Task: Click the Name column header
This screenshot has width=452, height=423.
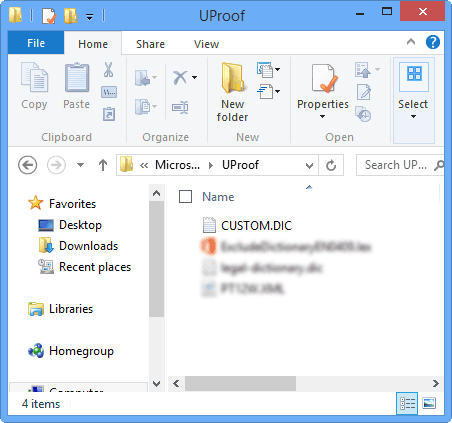Action: [x=218, y=197]
